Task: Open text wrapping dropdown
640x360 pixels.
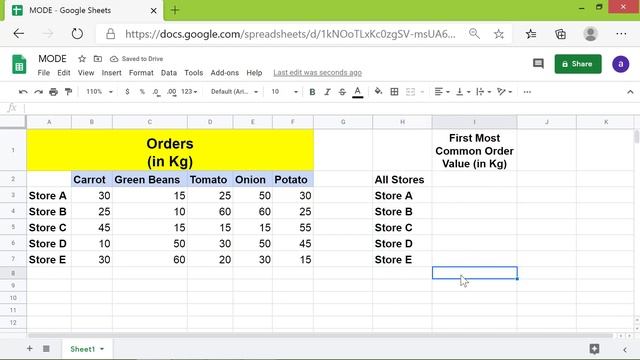Action: pos(483,92)
